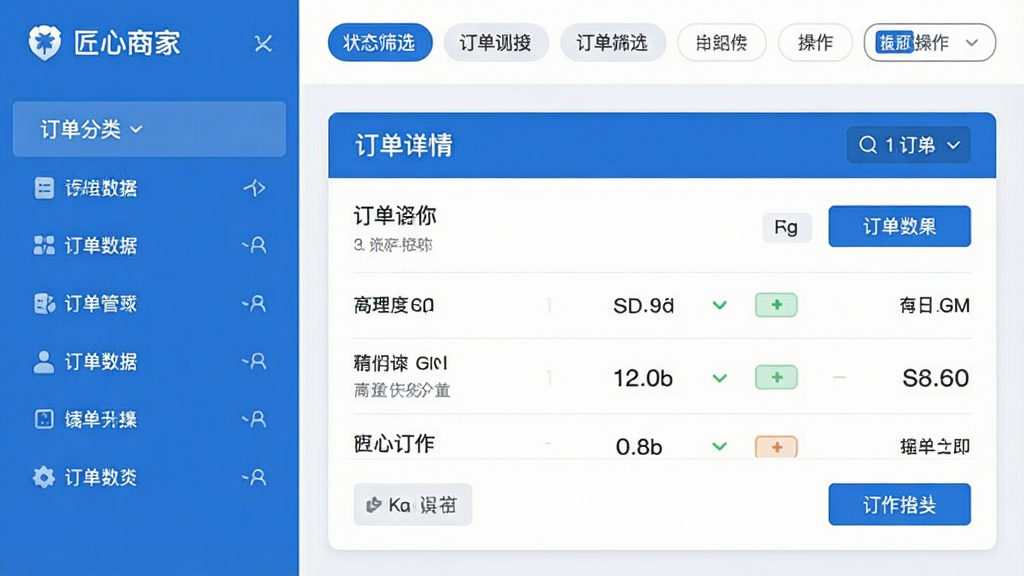Expand the green chevron next to 12.0b
Viewport: 1024px width, 576px height.
(x=720, y=378)
